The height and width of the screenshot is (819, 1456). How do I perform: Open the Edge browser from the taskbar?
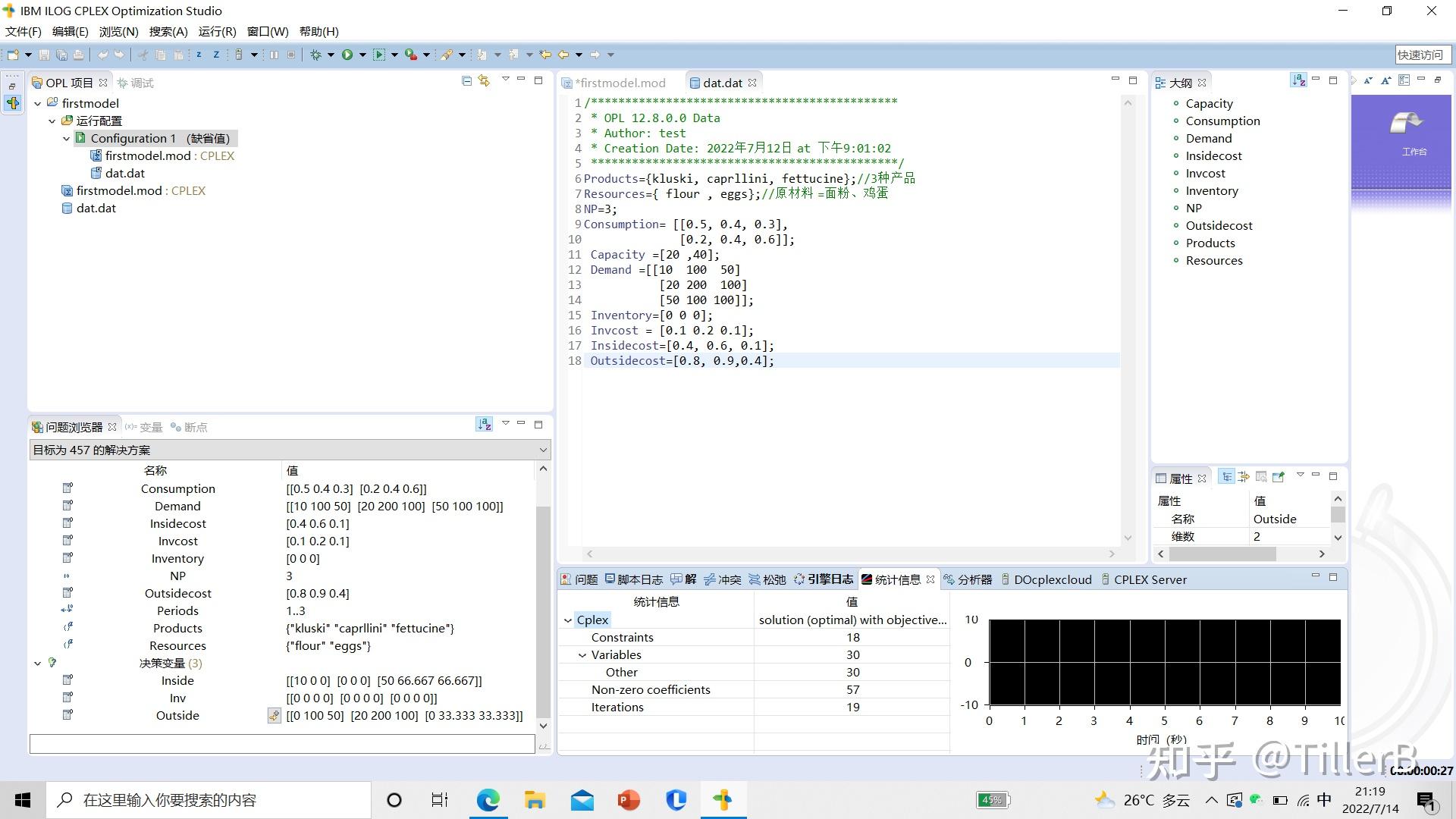pos(488,800)
